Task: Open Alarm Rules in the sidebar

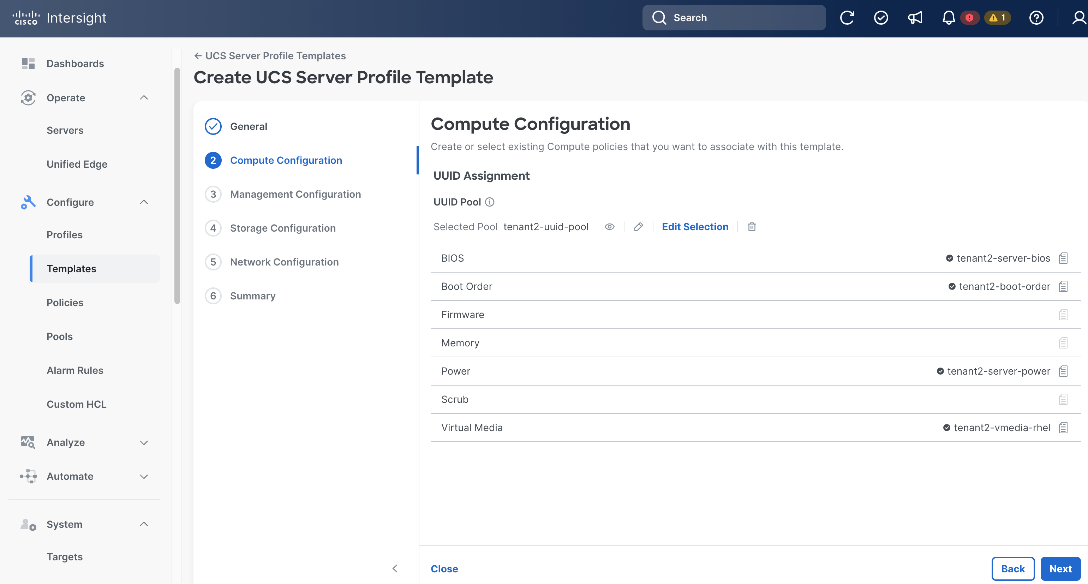Action: [75, 370]
